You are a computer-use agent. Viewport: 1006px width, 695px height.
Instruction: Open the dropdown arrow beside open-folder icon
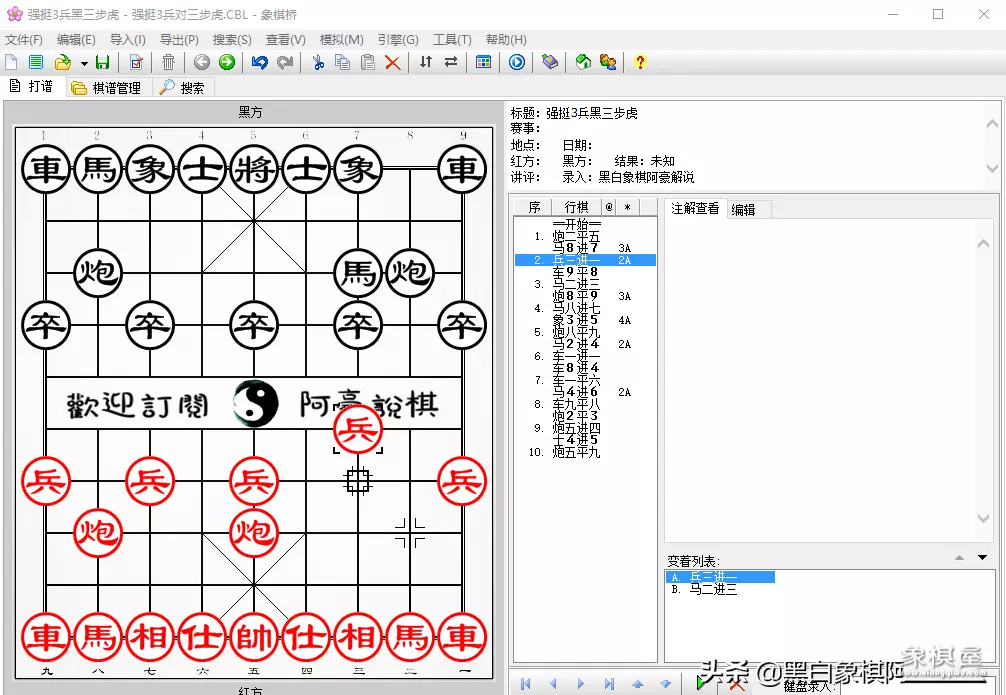tap(84, 63)
